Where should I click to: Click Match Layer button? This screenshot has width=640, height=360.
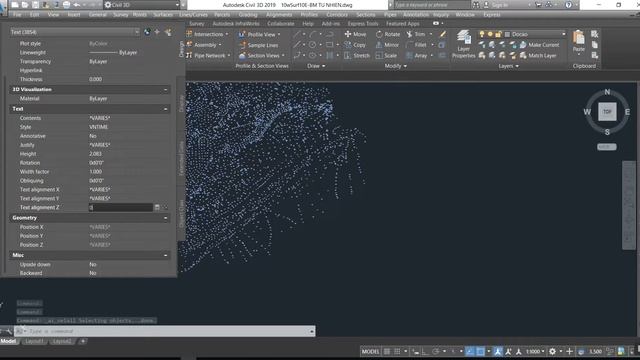coord(538,56)
